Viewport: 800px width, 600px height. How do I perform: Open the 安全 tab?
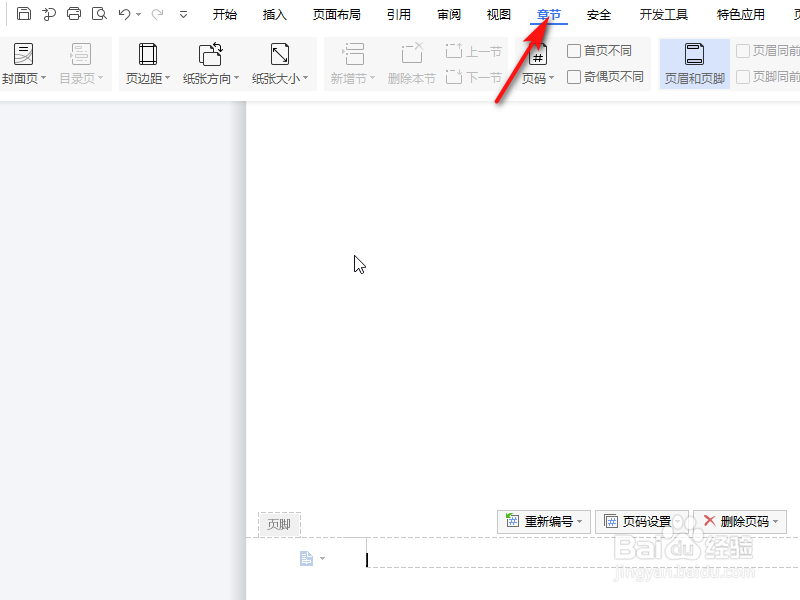(599, 15)
